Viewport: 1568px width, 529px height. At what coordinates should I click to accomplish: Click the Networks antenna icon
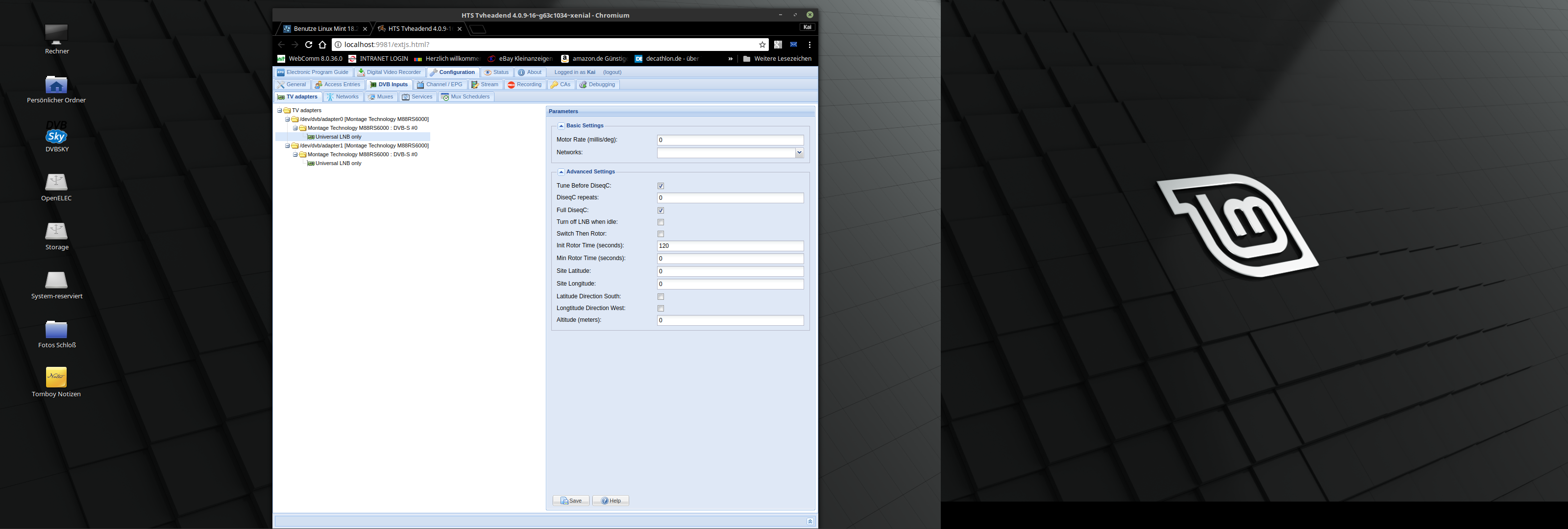pos(330,97)
